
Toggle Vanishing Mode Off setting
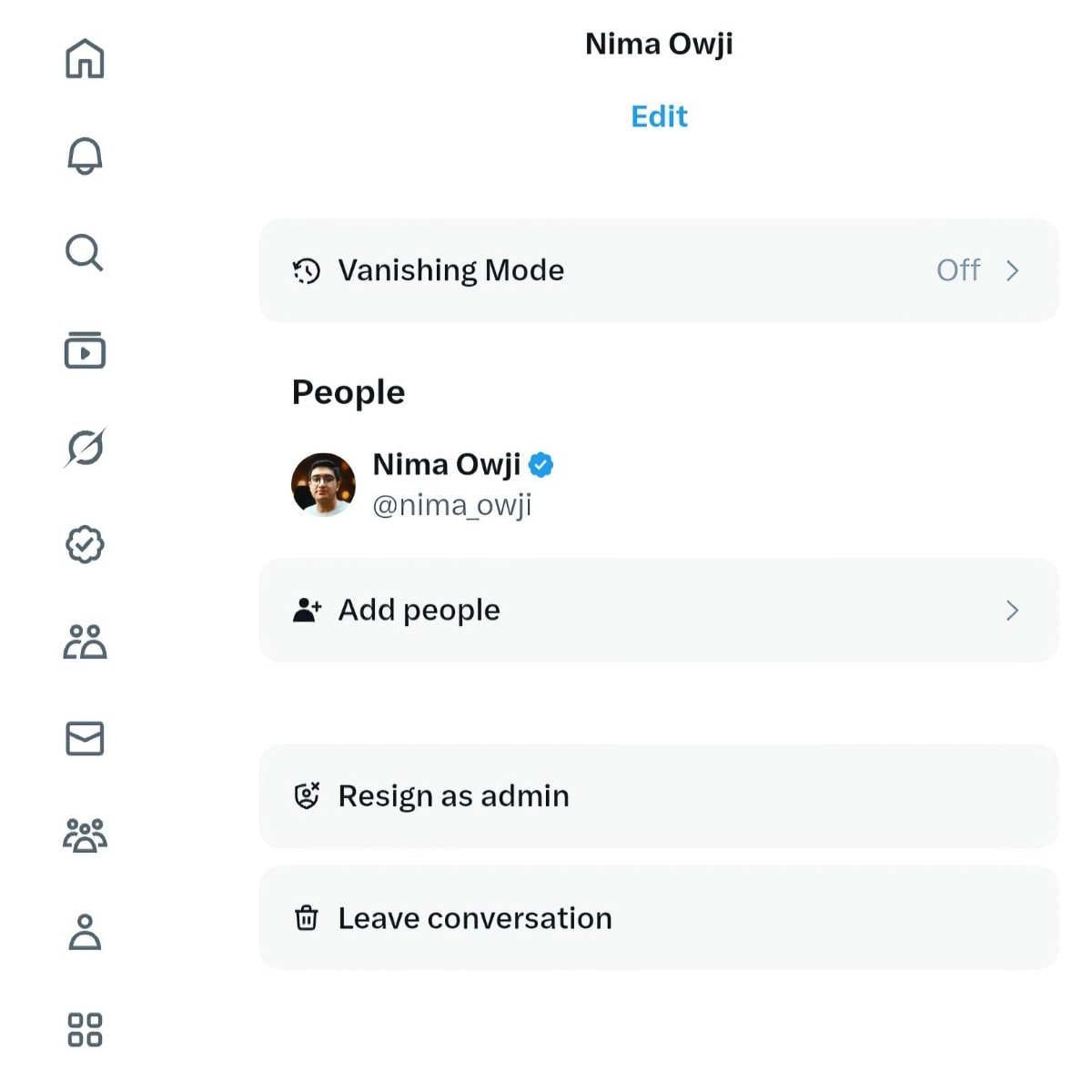[x=957, y=270]
